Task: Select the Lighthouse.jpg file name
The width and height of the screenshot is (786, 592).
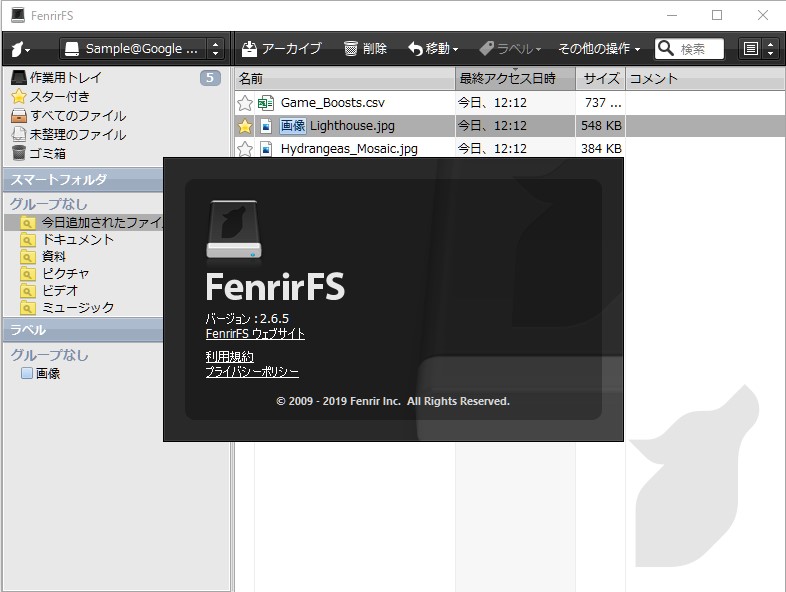Action: click(x=352, y=126)
